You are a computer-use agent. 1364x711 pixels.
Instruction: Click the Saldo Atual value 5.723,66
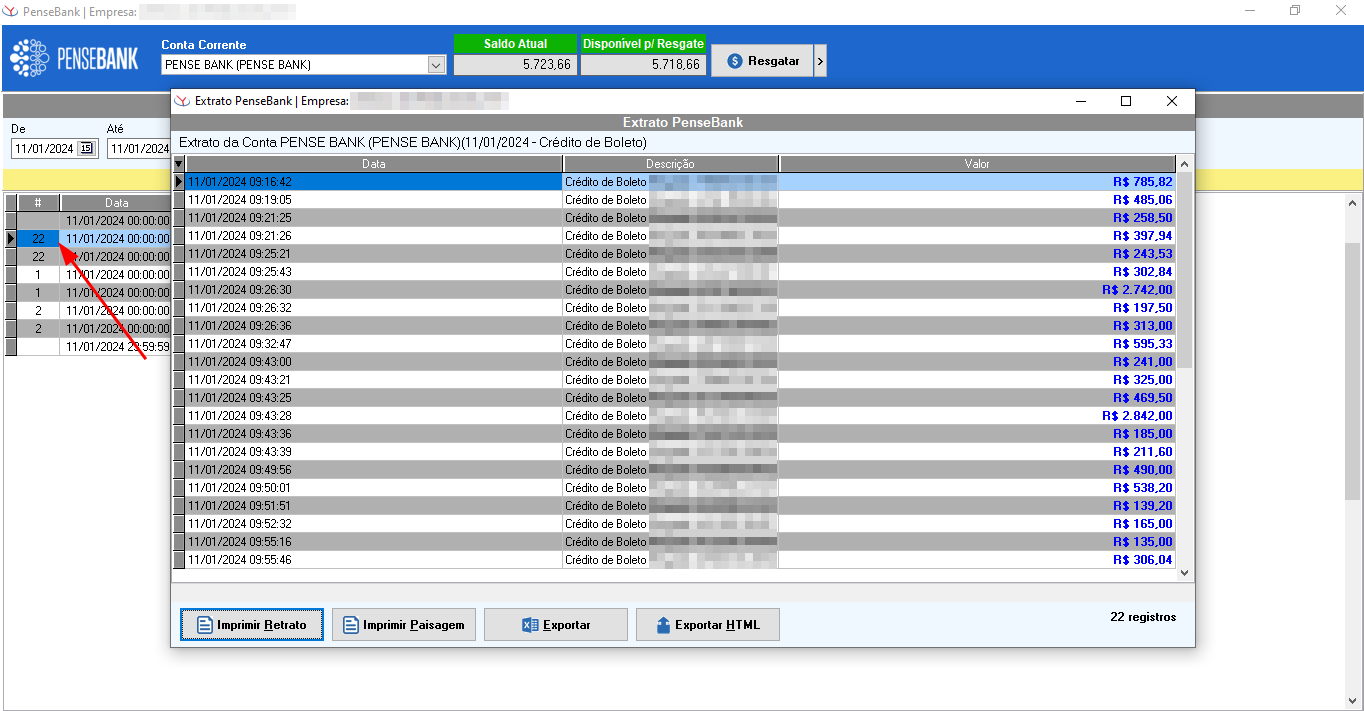click(x=516, y=64)
